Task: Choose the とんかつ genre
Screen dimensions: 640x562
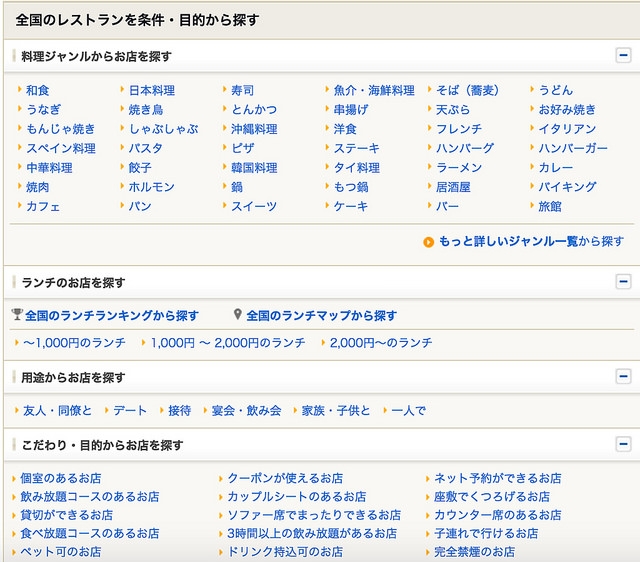Action: click(x=254, y=109)
